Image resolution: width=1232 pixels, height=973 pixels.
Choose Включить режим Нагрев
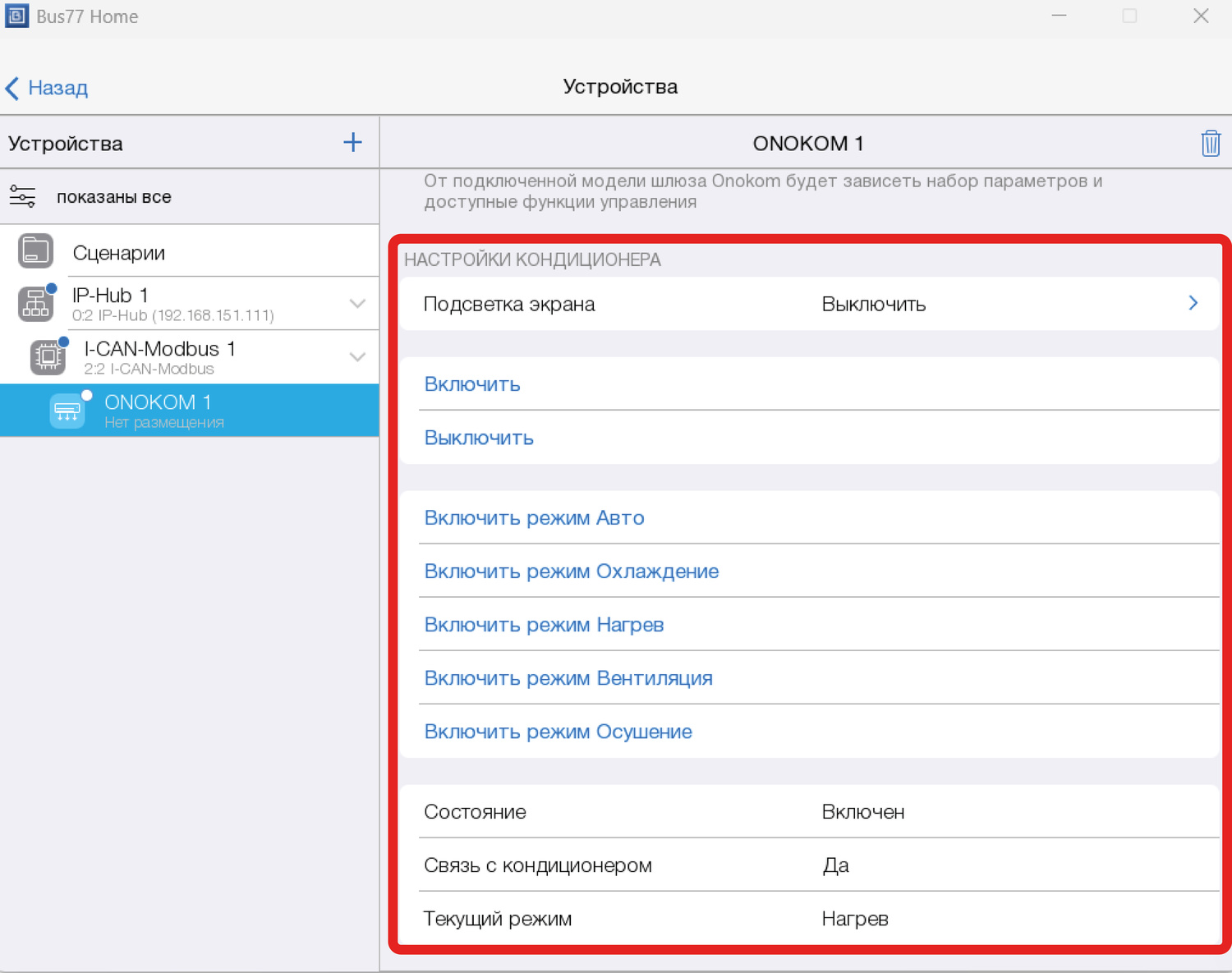[544, 625]
